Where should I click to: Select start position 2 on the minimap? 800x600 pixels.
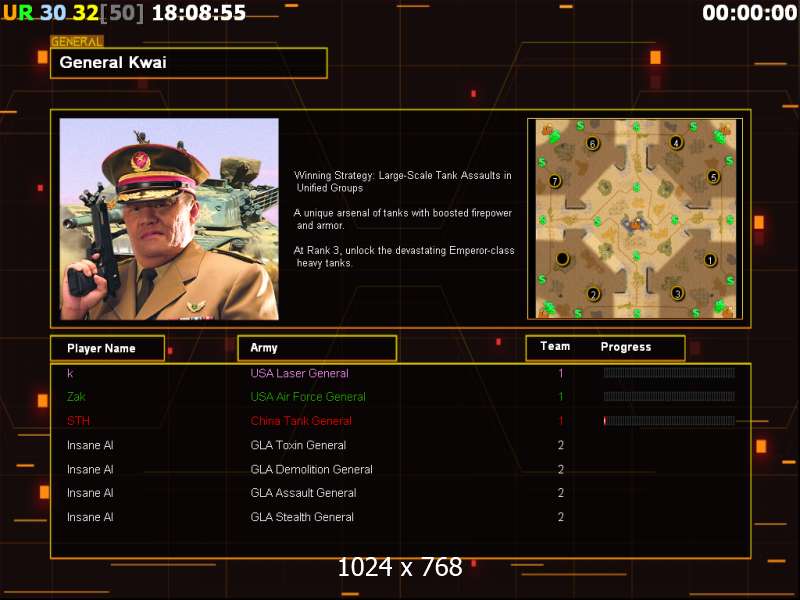(593, 294)
